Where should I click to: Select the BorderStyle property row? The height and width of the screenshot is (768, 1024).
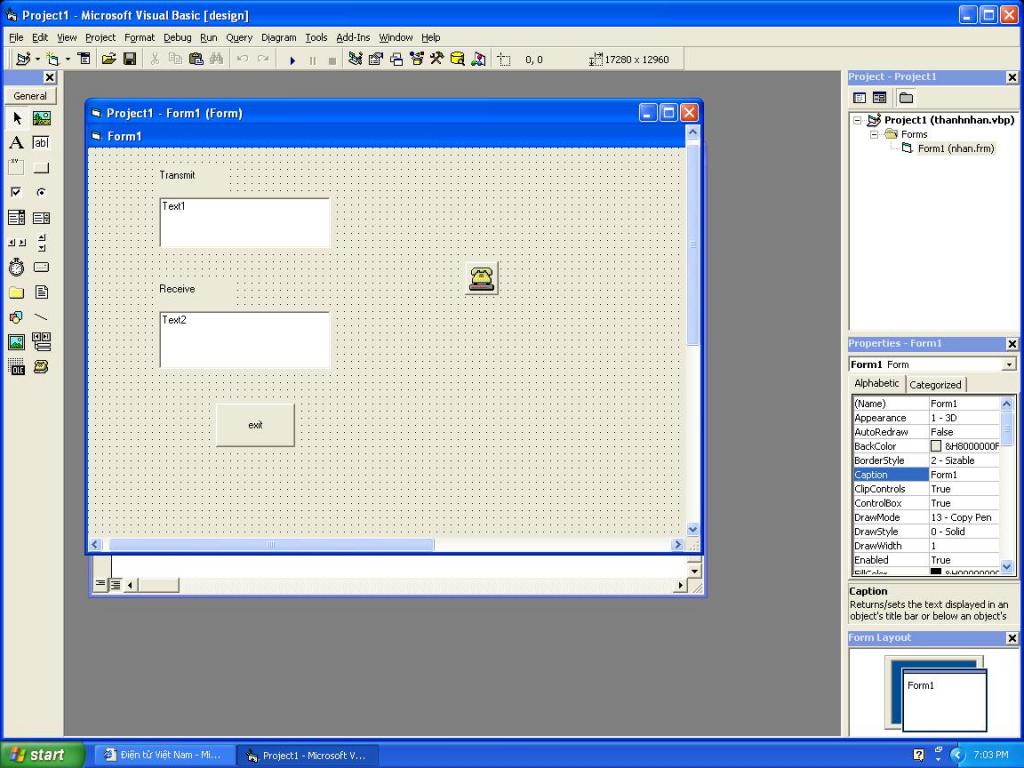click(x=926, y=460)
